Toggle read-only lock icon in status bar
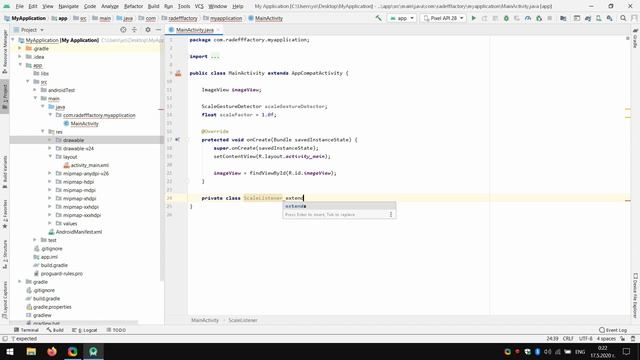Image resolution: width=640 pixels, height=360 pixels. (x=622, y=339)
